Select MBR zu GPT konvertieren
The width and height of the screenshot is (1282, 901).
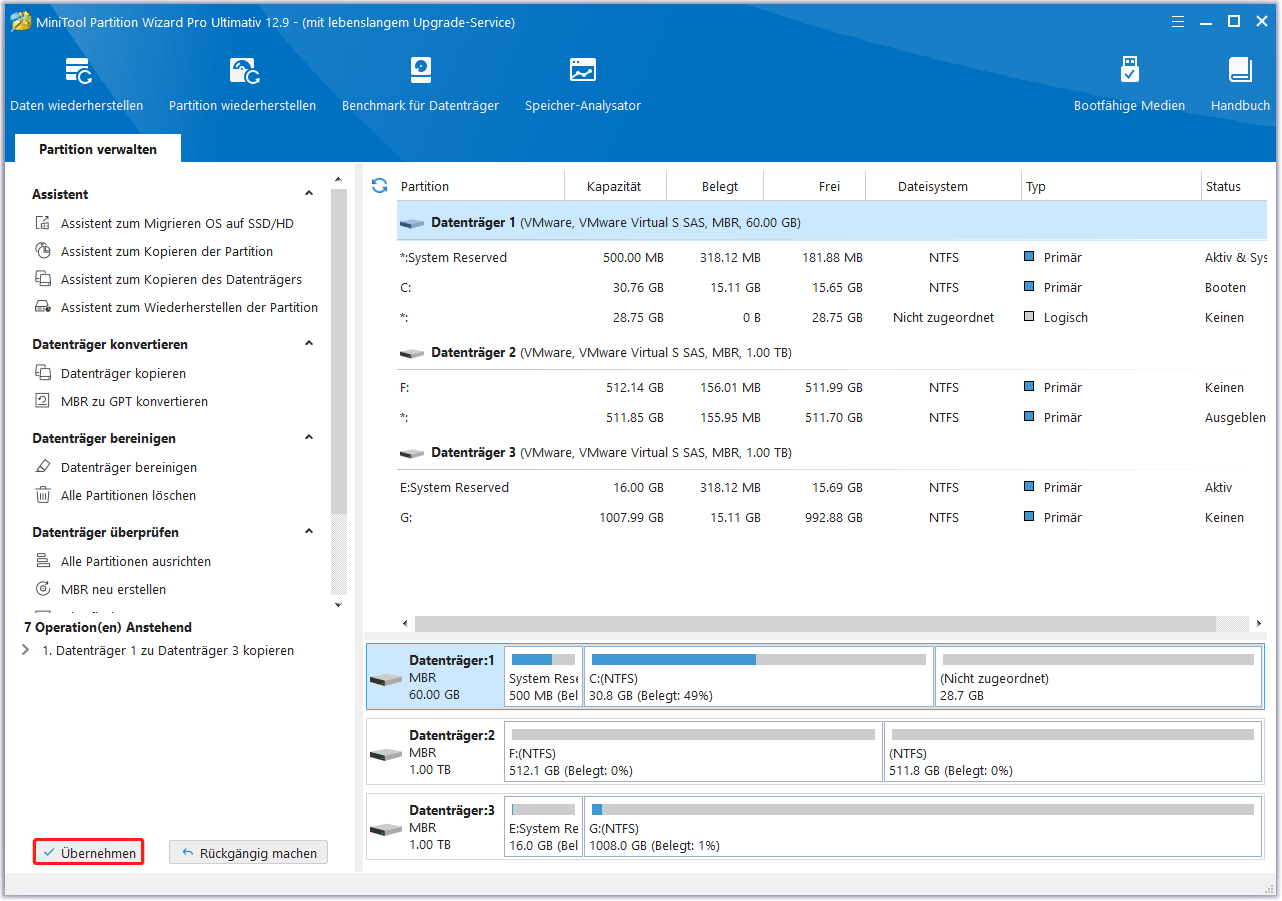tap(134, 402)
